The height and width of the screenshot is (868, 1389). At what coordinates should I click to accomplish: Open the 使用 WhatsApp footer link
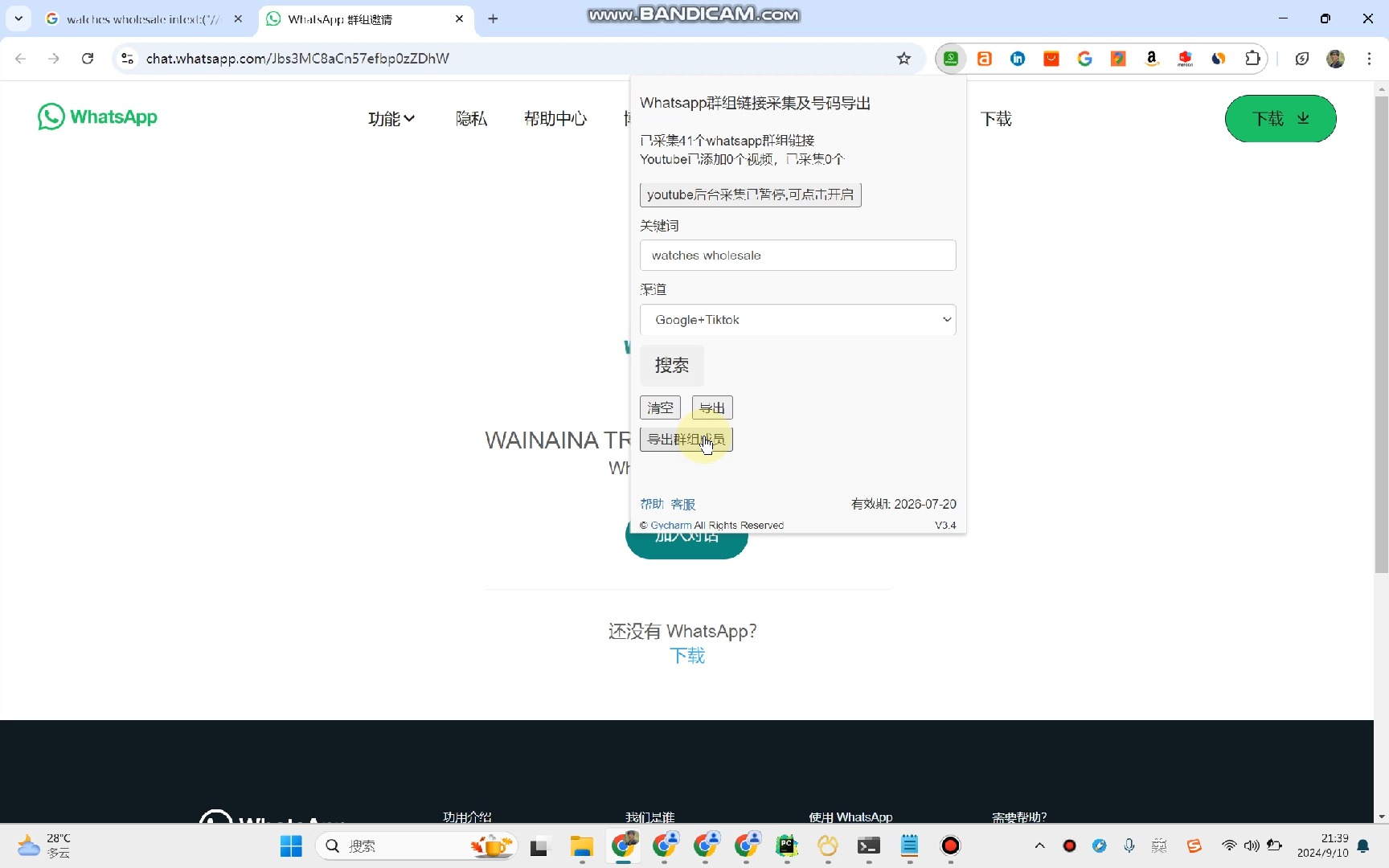point(850,817)
